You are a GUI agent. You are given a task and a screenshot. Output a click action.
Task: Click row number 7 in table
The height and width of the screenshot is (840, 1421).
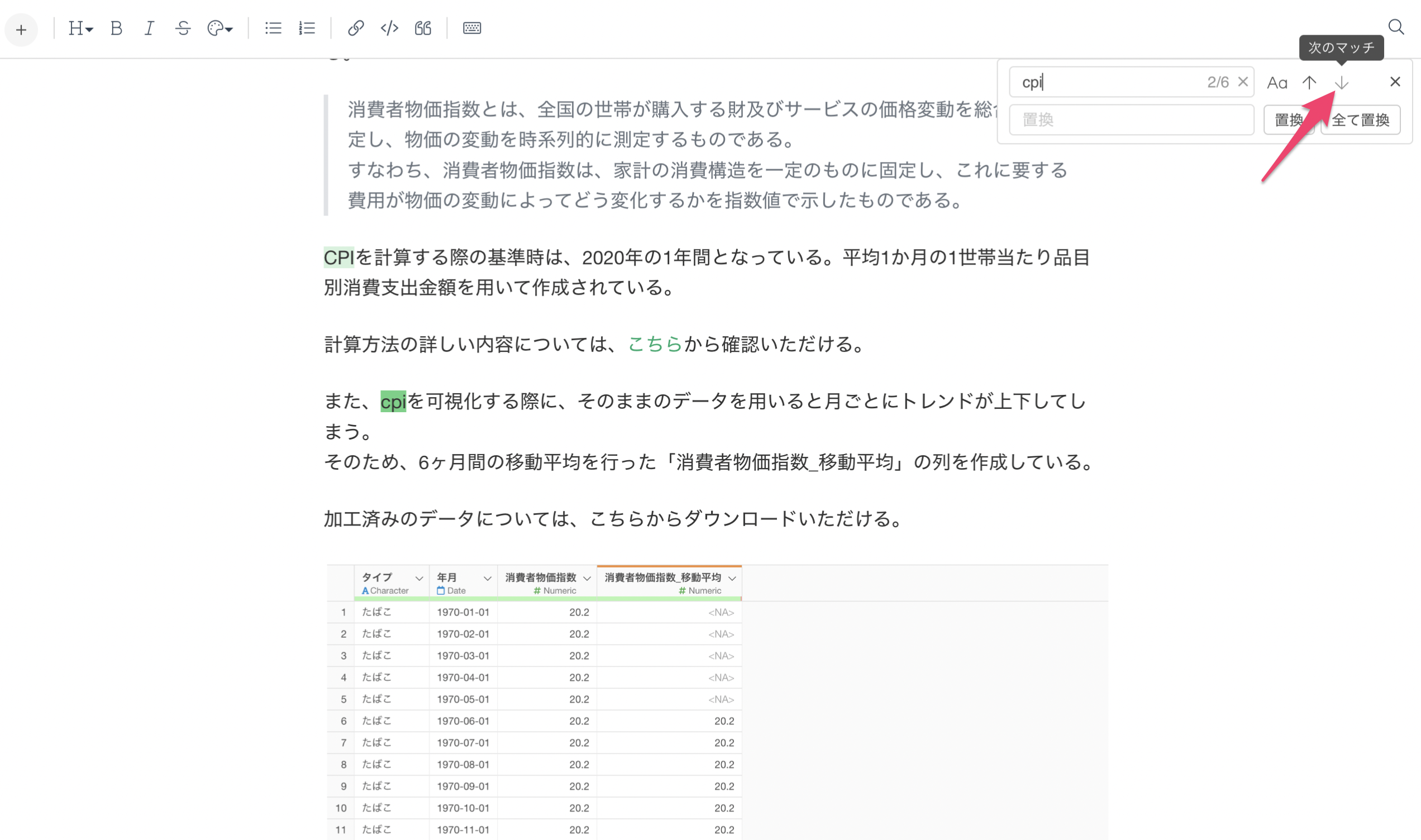pyautogui.click(x=341, y=743)
